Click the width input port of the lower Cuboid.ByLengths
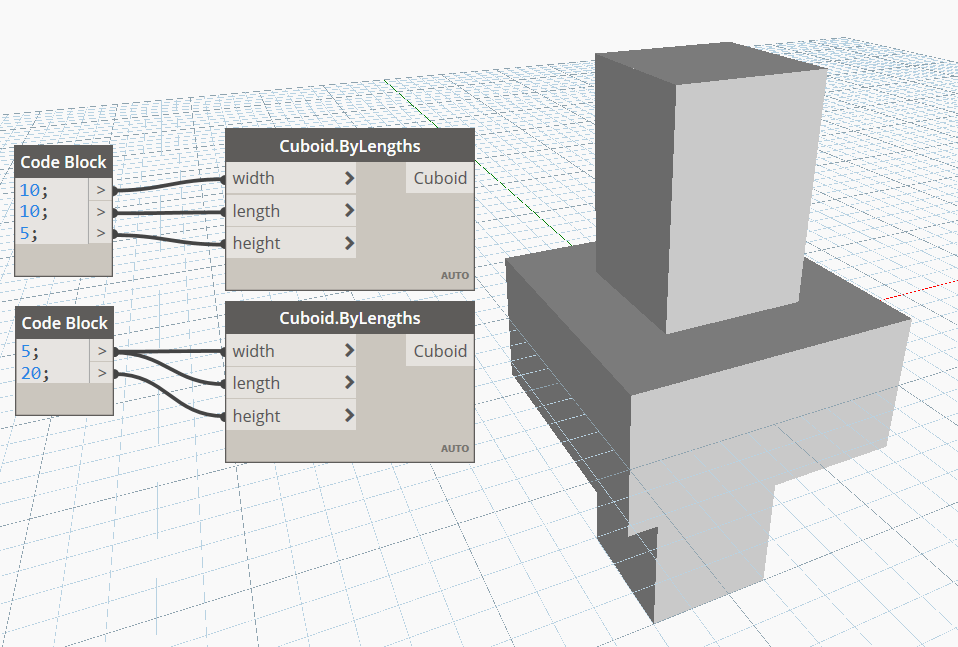Image resolution: width=958 pixels, height=647 pixels. click(x=291, y=351)
